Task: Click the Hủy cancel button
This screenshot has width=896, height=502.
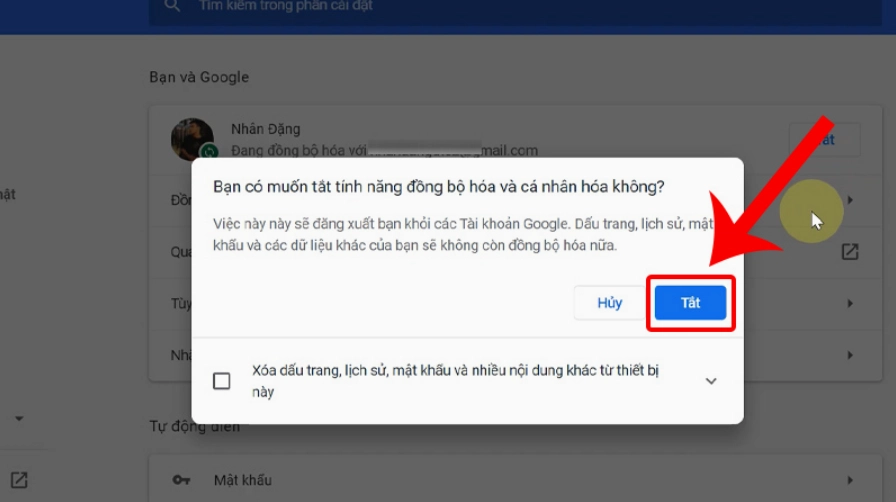Action: (x=609, y=302)
